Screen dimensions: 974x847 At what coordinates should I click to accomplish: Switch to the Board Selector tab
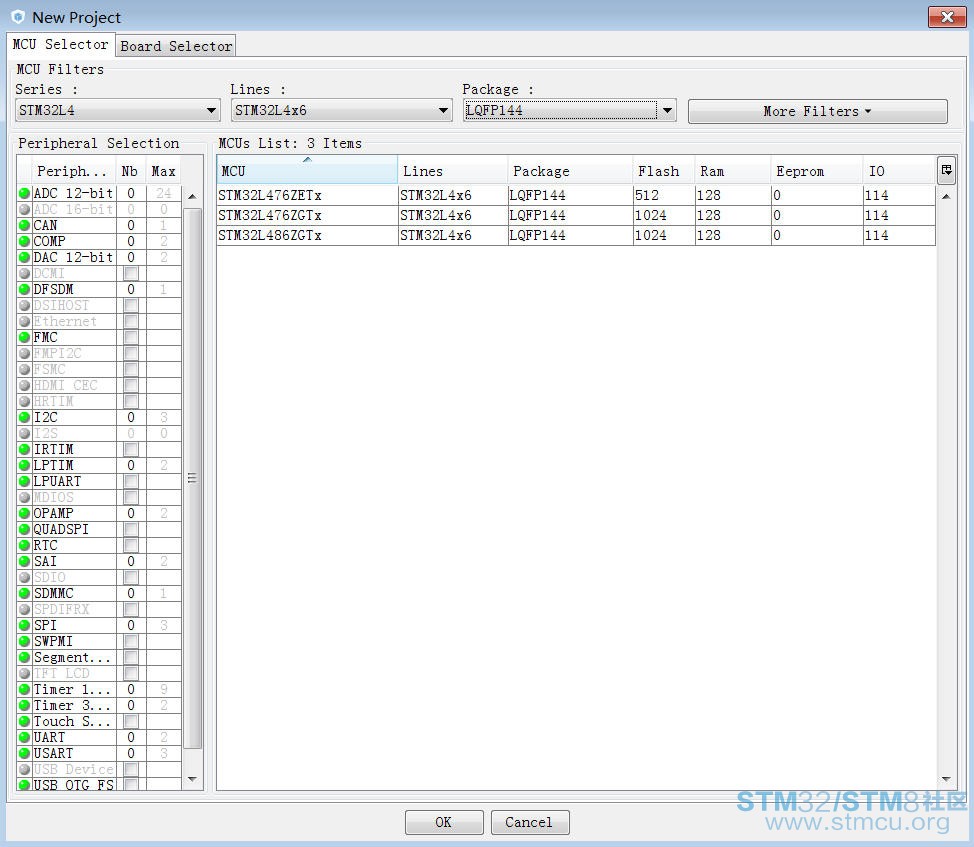click(176, 46)
